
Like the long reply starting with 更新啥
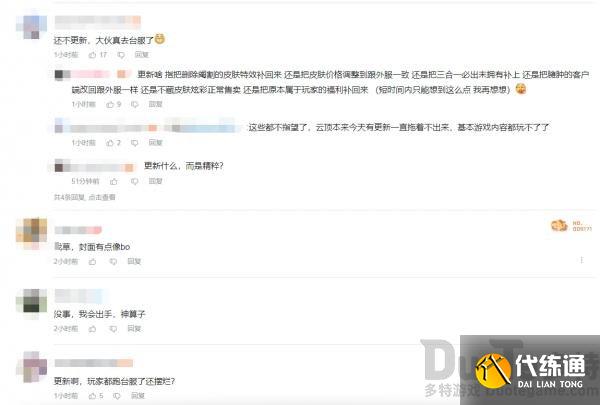[110, 104]
